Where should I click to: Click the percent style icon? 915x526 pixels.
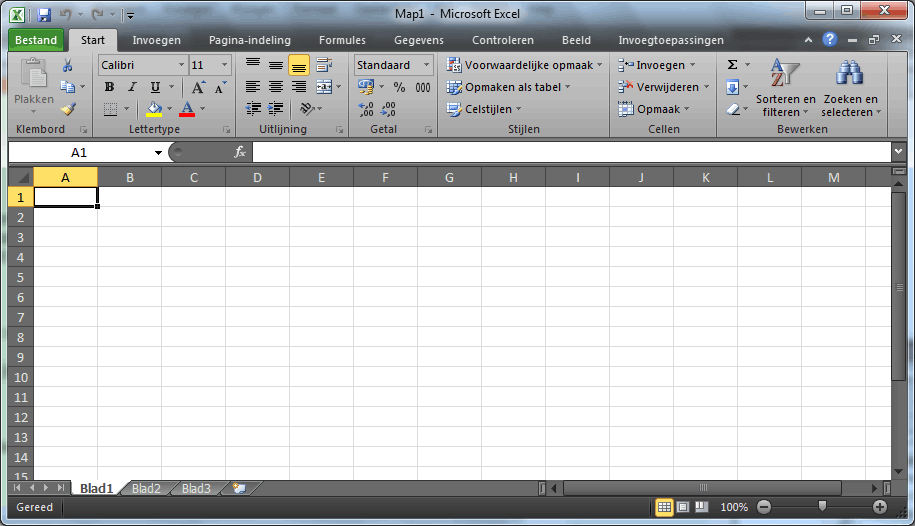[x=399, y=87]
